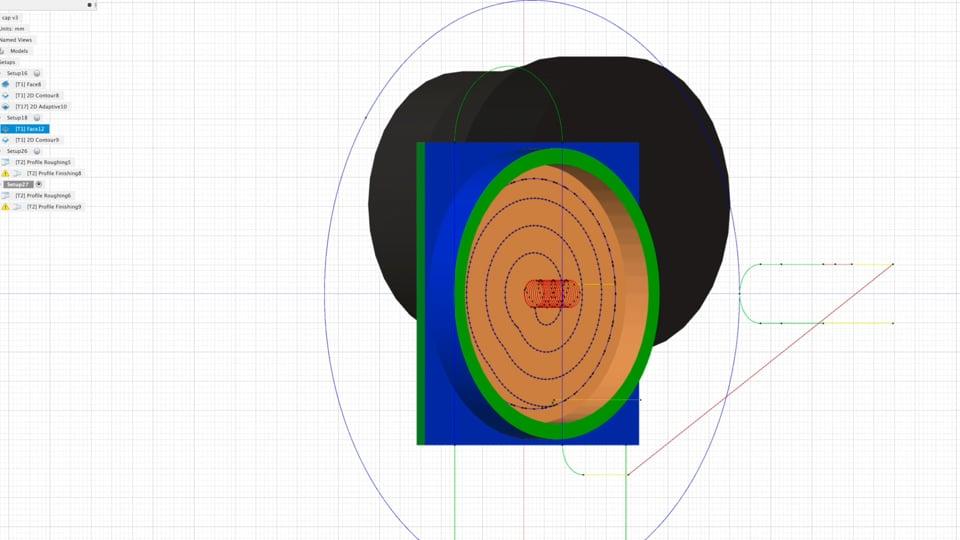Viewport: 960px width, 540px height.
Task: Select the [T2] Profile Finishing9 operation
Action: click(x=54, y=207)
